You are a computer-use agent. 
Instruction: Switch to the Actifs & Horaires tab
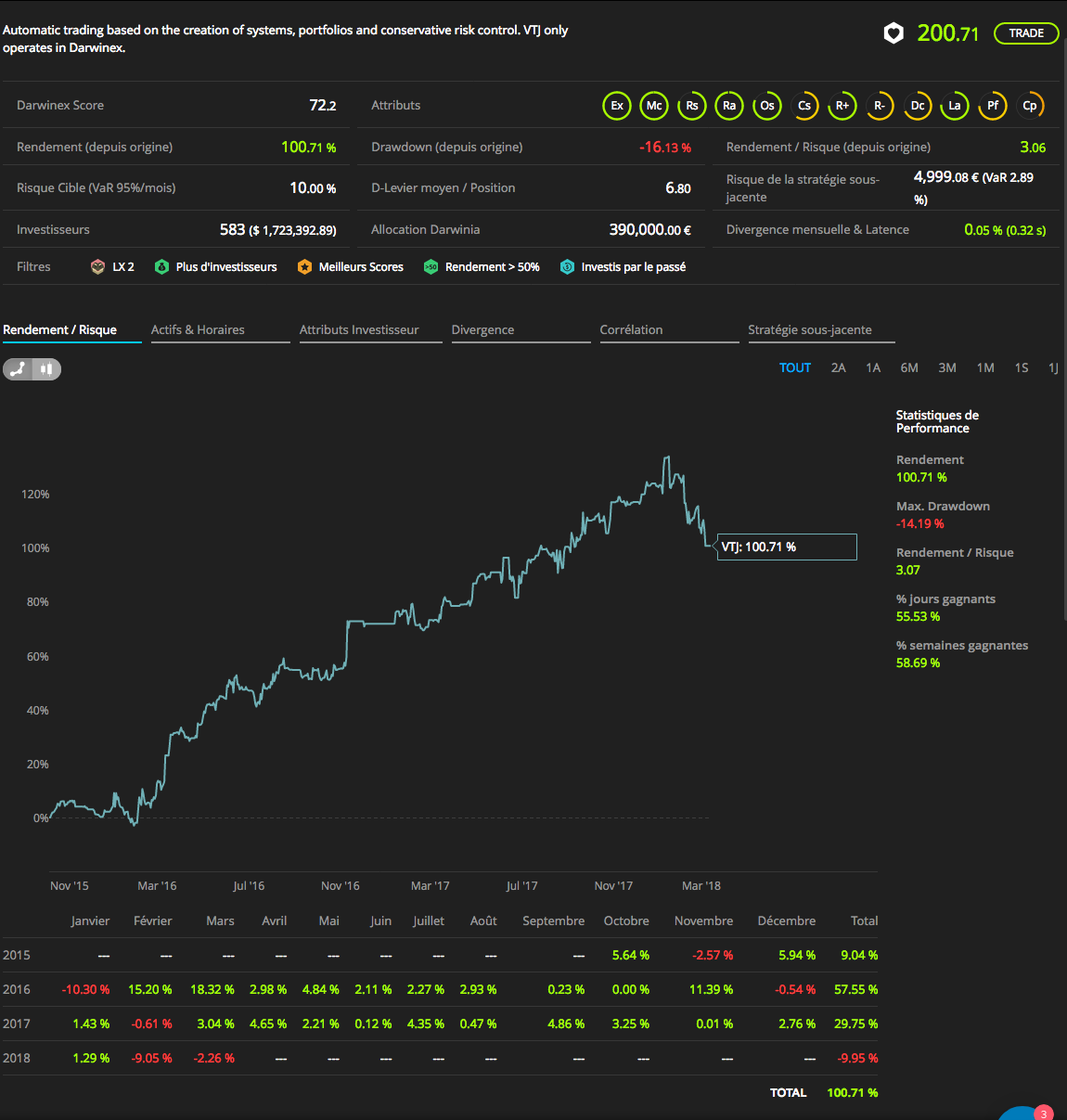pyautogui.click(x=221, y=330)
